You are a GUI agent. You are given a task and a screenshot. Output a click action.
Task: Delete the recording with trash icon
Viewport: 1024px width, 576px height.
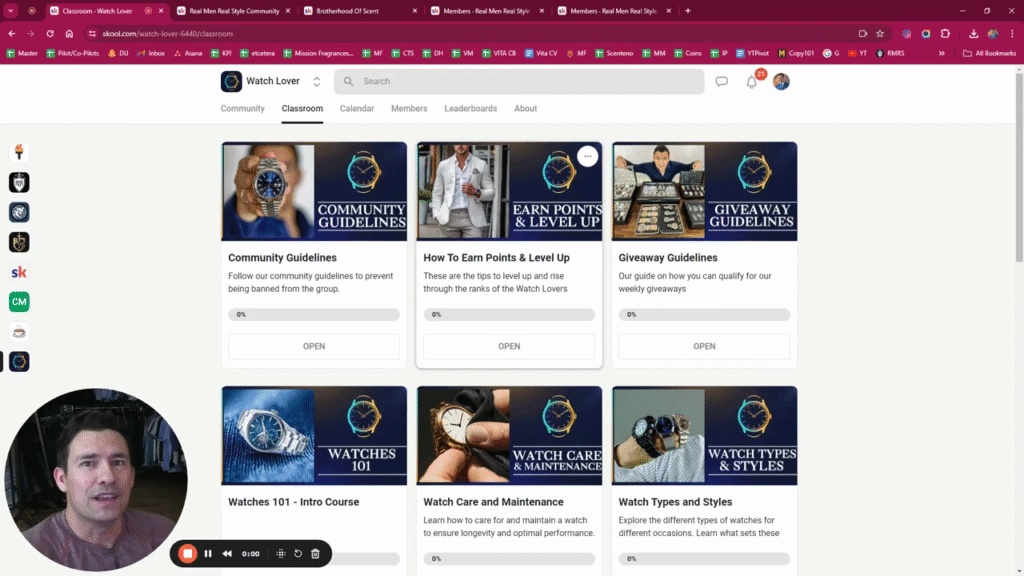coord(315,554)
